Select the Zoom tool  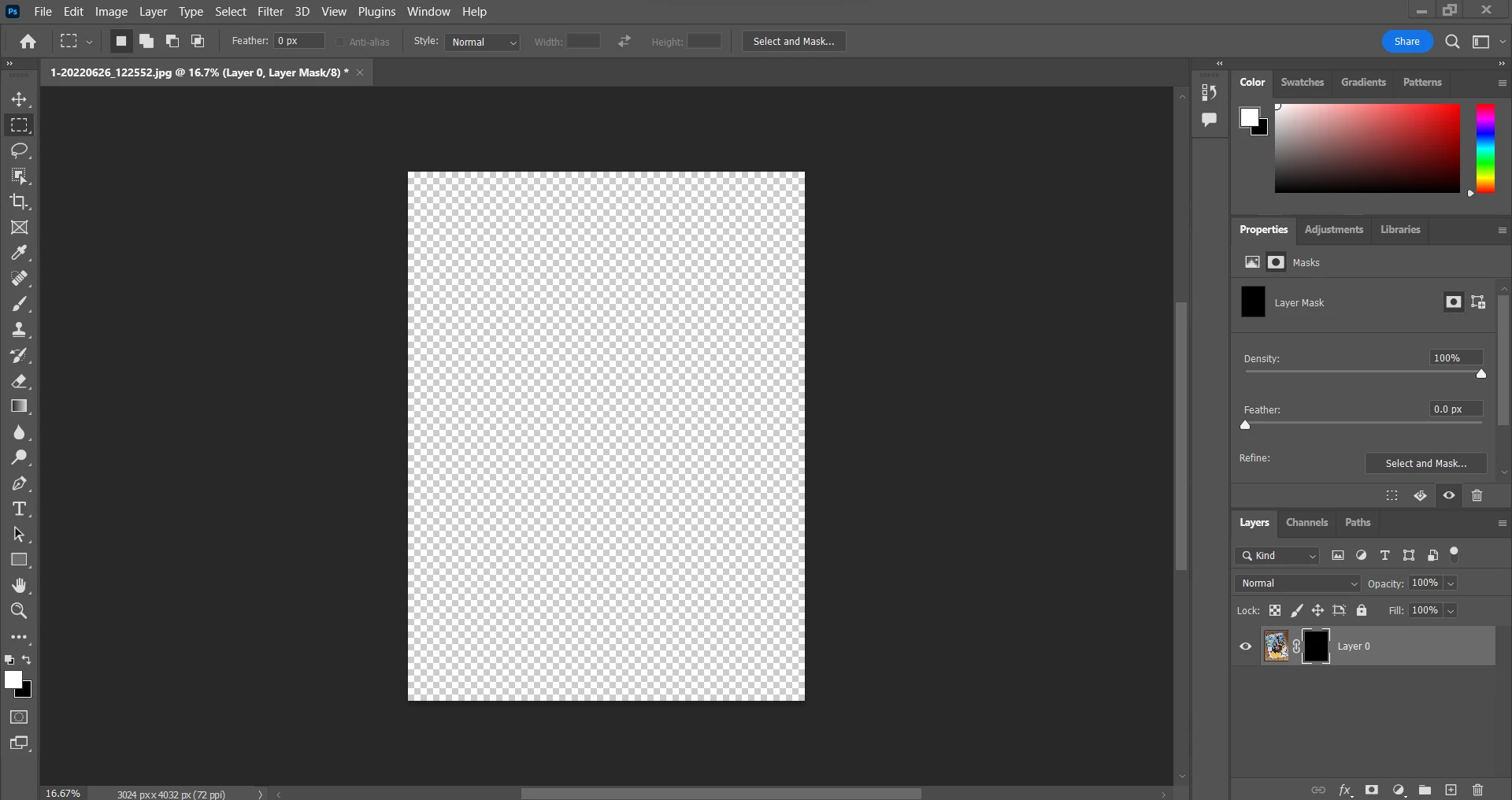[20, 611]
